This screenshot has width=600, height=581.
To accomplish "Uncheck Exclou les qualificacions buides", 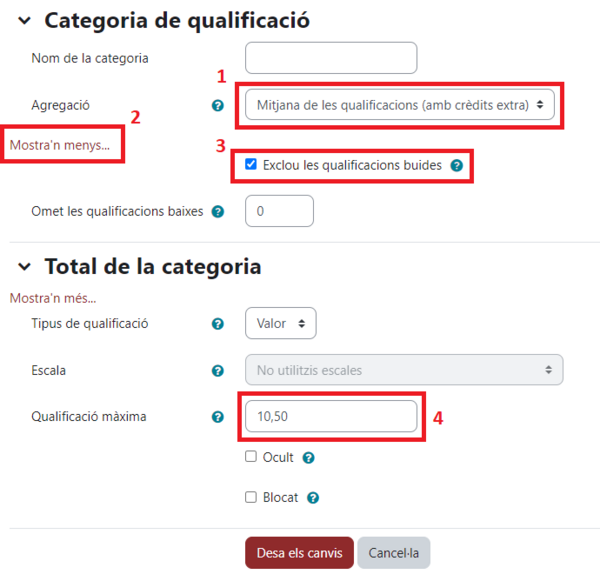I will [x=251, y=164].
